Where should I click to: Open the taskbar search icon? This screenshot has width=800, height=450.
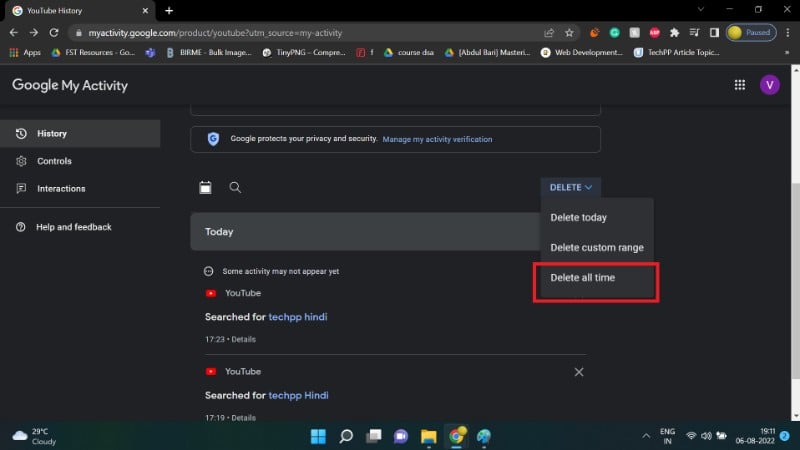tap(346, 436)
